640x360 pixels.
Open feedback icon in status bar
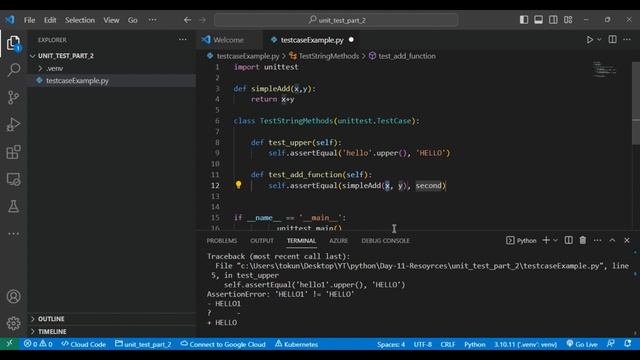[x=611, y=344]
